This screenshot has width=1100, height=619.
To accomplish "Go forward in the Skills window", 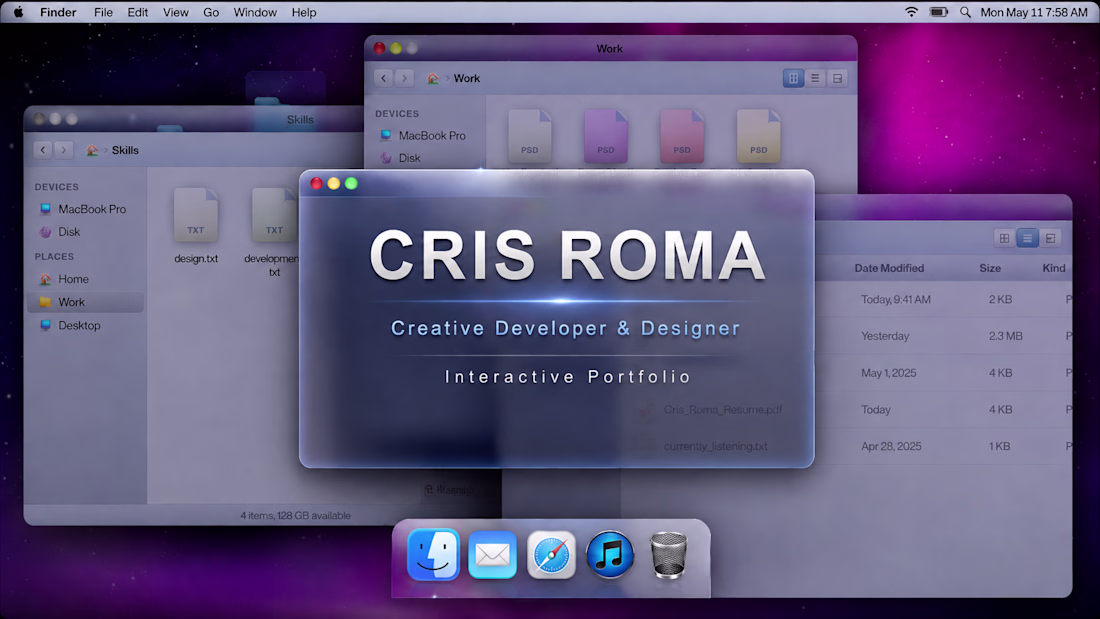I will [x=64, y=149].
